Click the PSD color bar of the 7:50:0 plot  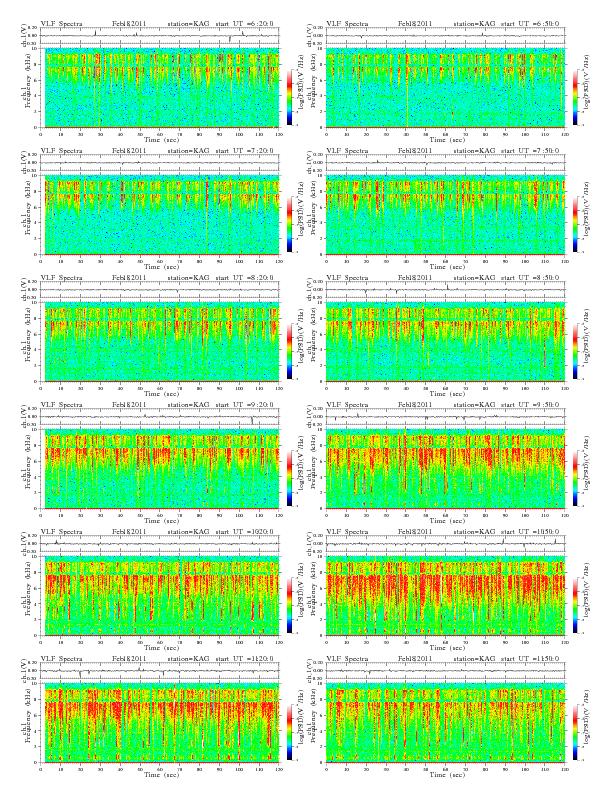pyautogui.click(x=575, y=224)
